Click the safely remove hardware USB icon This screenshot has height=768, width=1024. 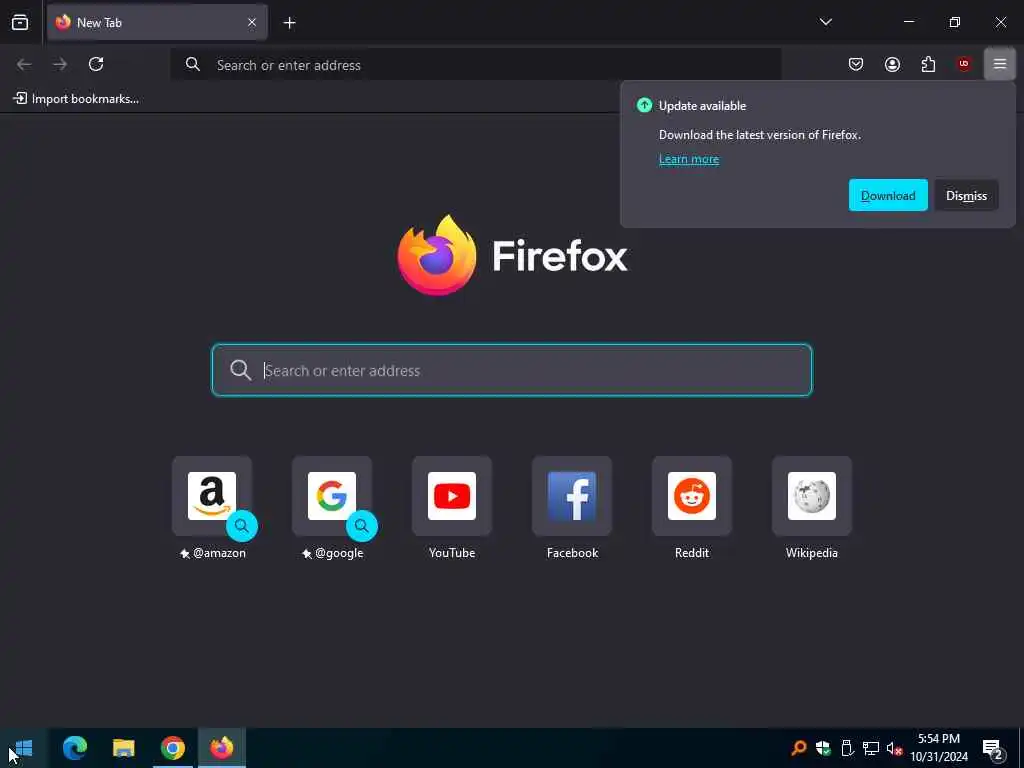pyautogui.click(x=847, y=748)
